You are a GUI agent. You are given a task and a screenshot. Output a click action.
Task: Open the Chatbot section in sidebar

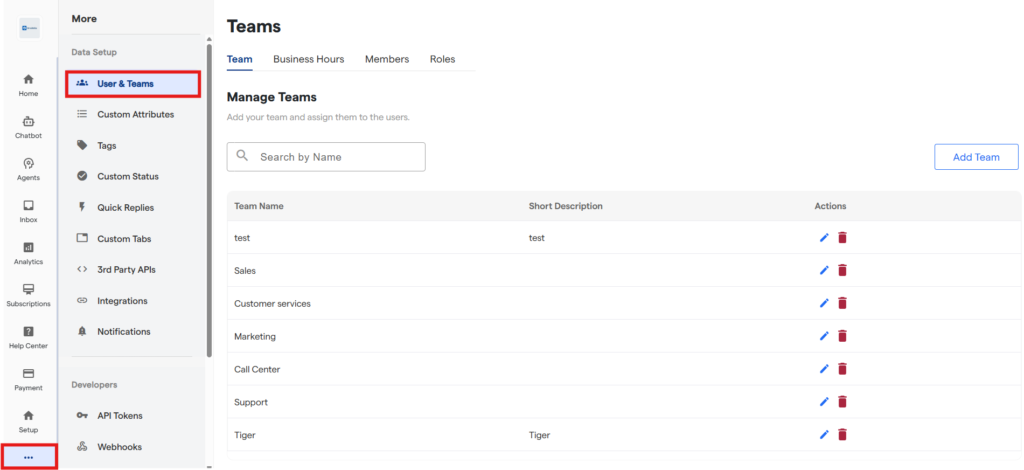(x=28, y=126)
